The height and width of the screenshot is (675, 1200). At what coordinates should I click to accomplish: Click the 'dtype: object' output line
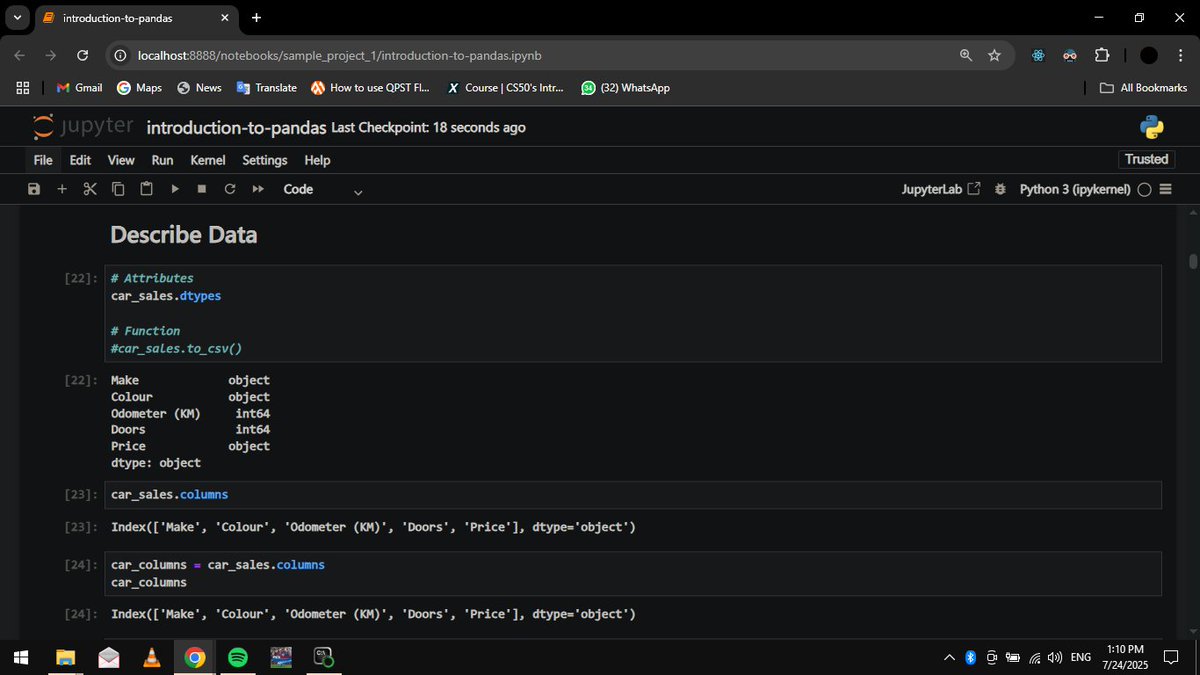[155, 463]
